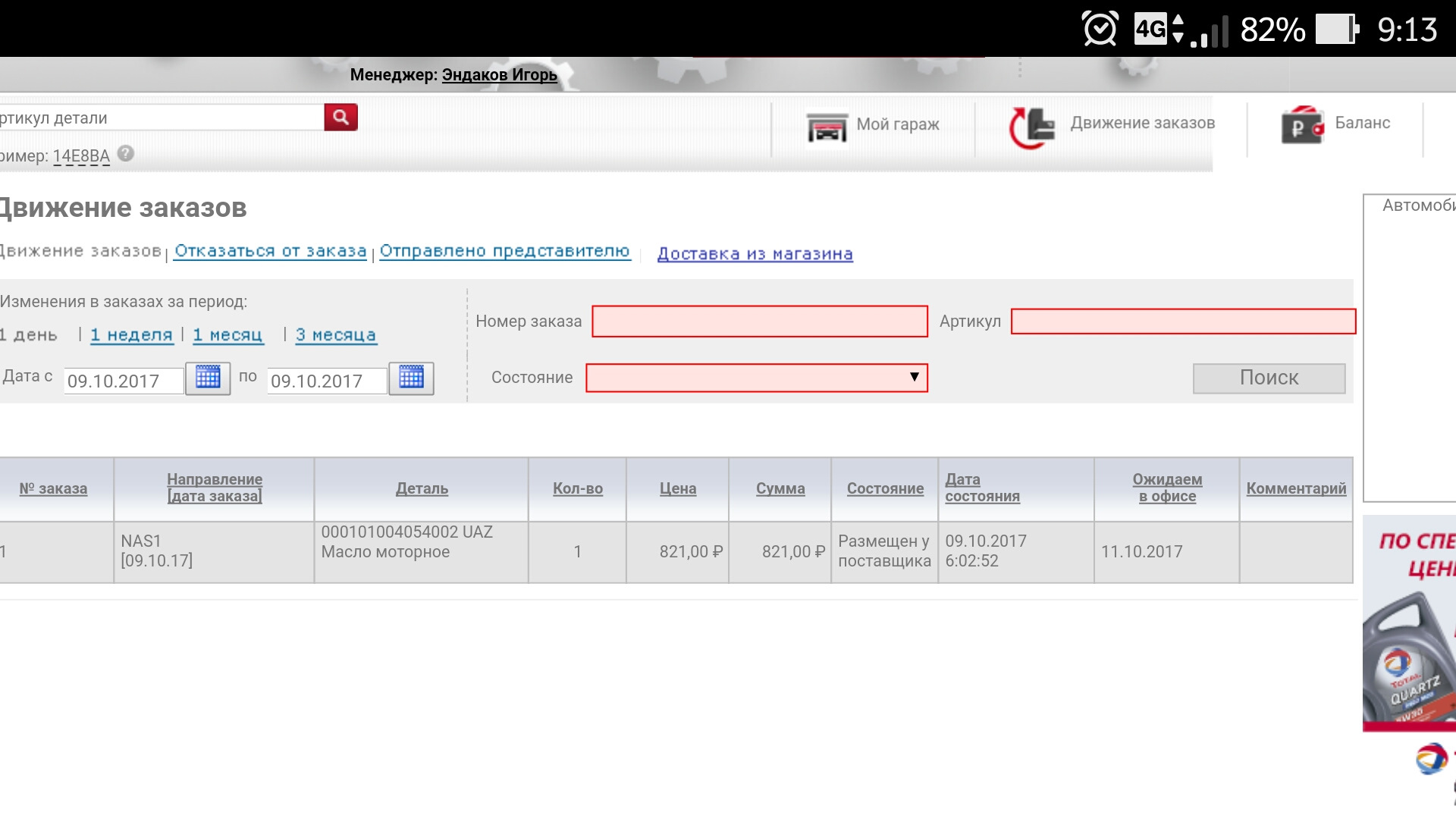Tap the alarm clock status icon
1456x819 pixels.
[x=1100, y=29]
